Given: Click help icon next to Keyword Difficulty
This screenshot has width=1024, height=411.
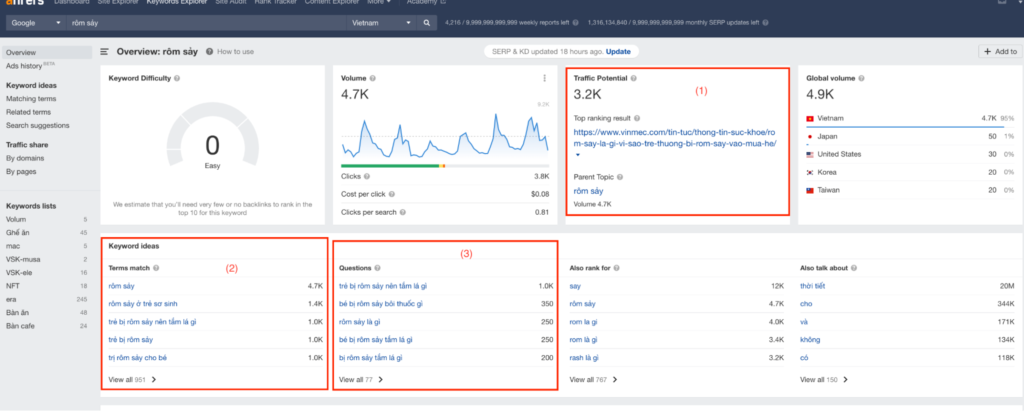Looking at the screenshot, I should pos(178,78).
